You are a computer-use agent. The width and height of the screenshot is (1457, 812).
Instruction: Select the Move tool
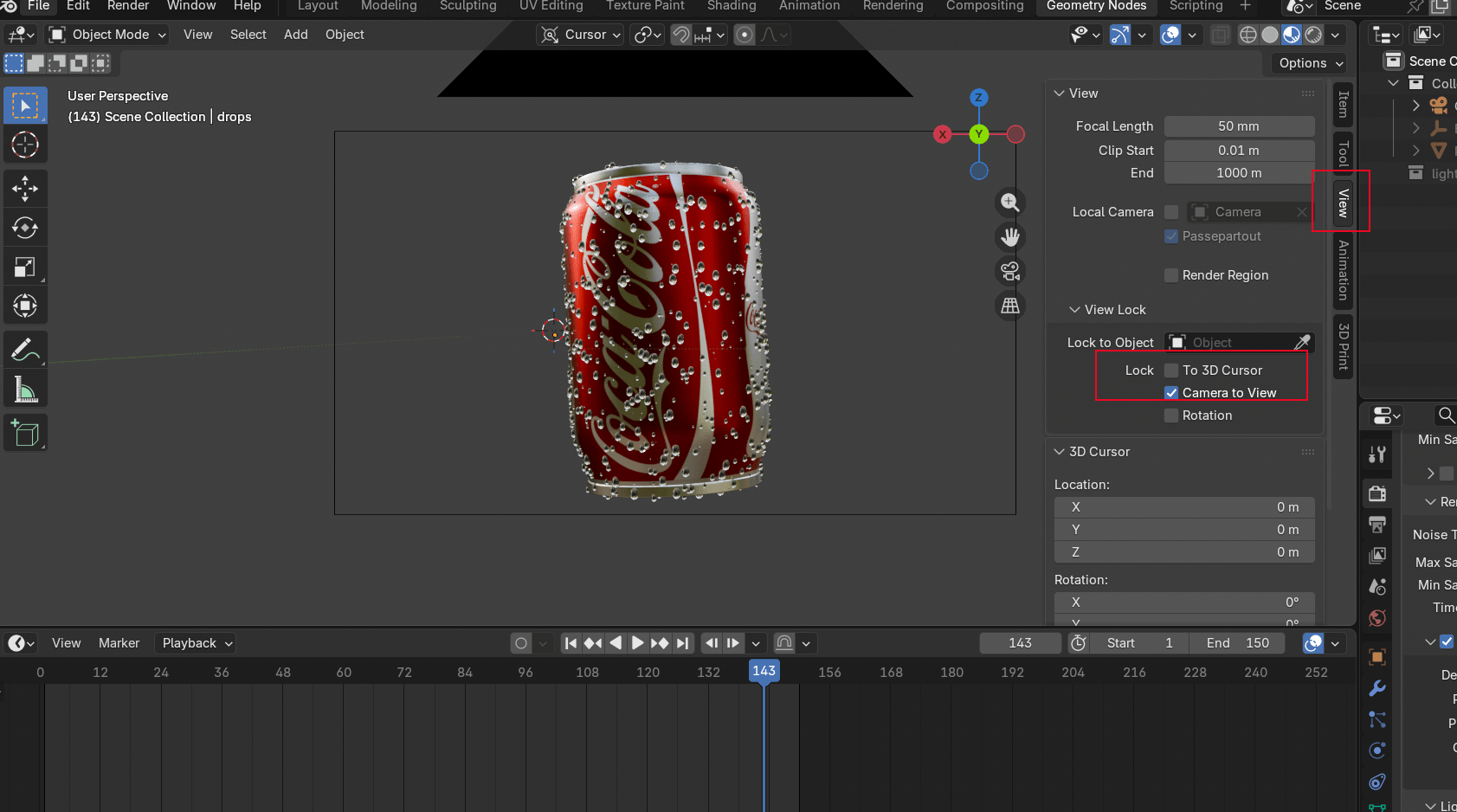click(x=25, y=189)
